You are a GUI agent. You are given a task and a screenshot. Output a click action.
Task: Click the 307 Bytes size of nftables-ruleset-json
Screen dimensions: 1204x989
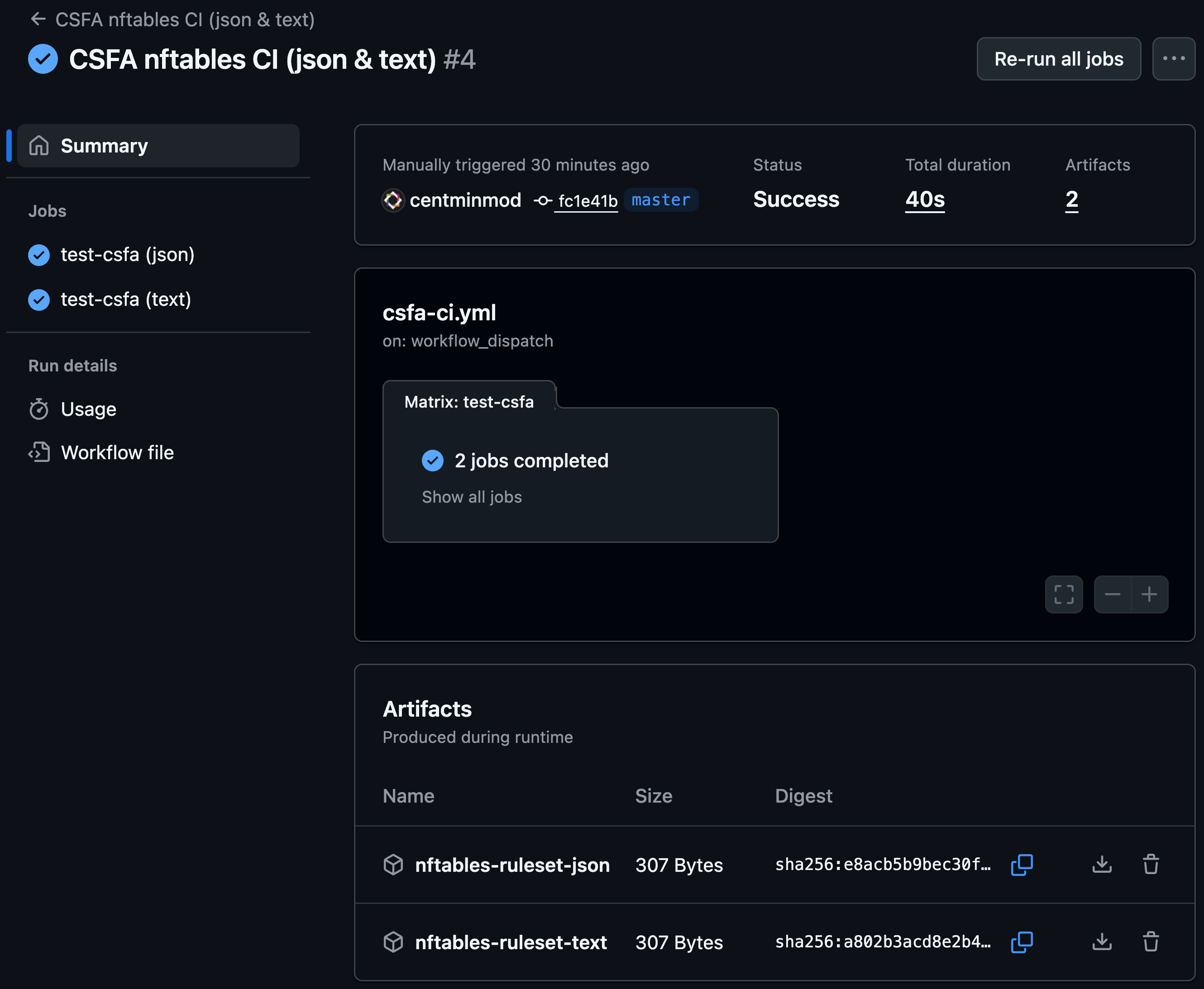coord(679,865)
